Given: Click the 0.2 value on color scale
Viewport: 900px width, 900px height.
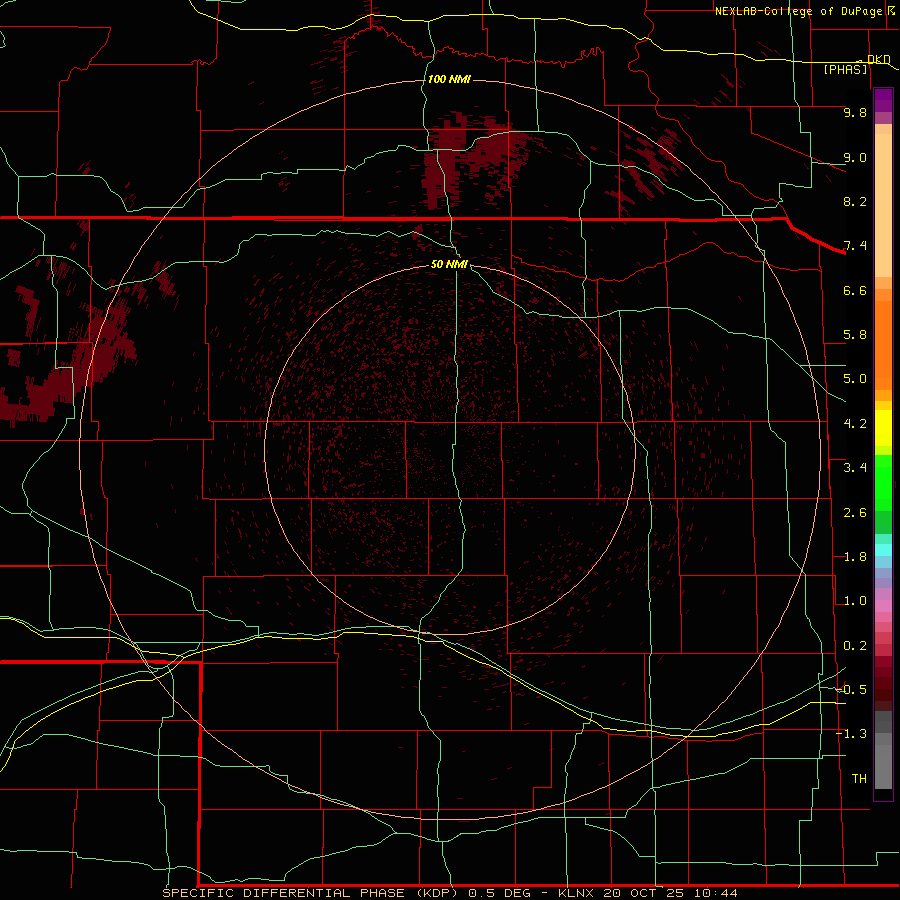Looking at the screenshot, I should coord(855,646).
